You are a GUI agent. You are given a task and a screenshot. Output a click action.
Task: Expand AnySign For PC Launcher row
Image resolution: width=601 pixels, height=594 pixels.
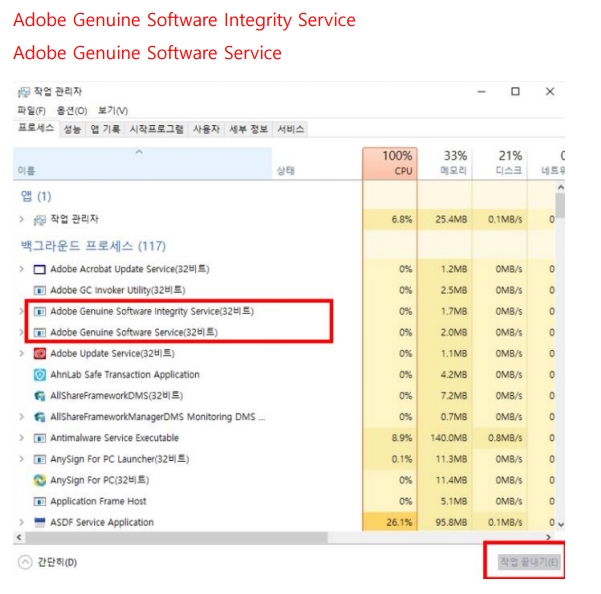click(x=22, y=459)
